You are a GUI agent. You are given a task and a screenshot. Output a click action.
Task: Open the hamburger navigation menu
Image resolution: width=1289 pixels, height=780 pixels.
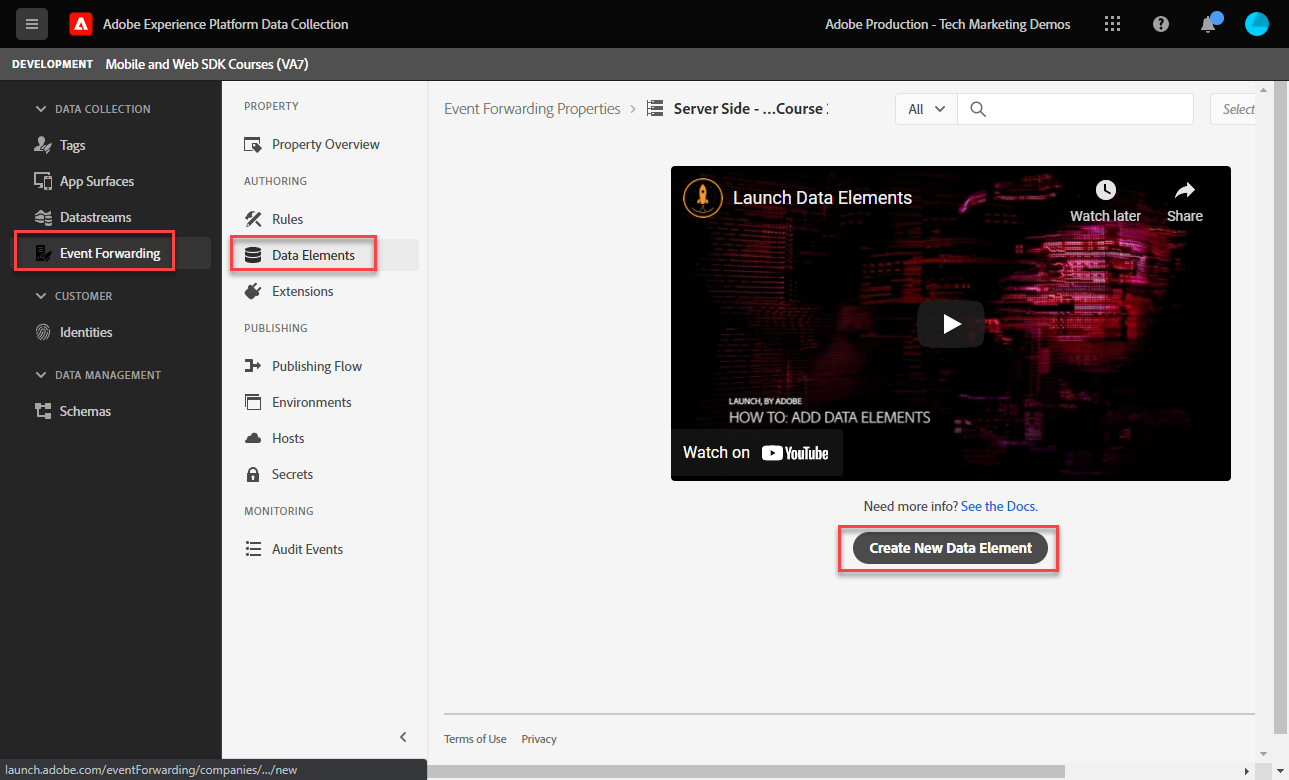(x=32, y=24)
